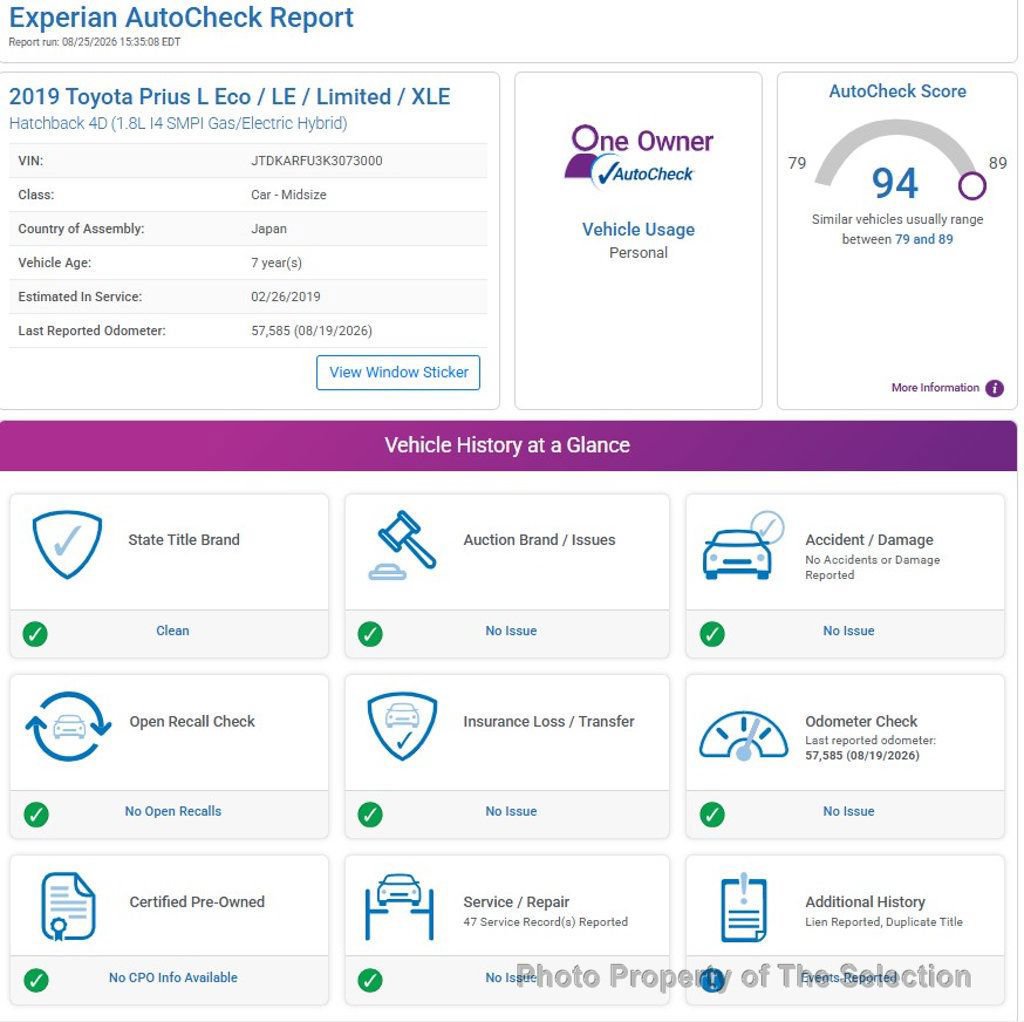Click 'between 79 and 89' range text
1024x1022 pixels.
point(897,239)
